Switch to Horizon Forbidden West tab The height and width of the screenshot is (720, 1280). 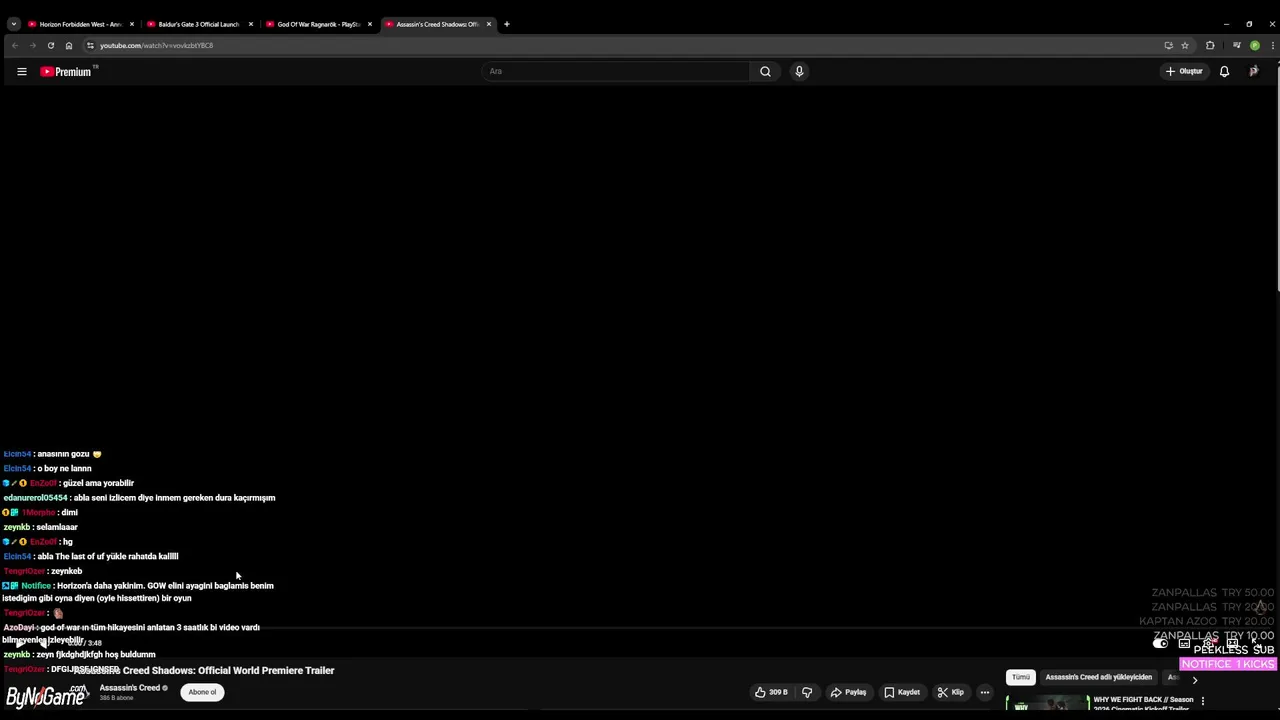80,24
